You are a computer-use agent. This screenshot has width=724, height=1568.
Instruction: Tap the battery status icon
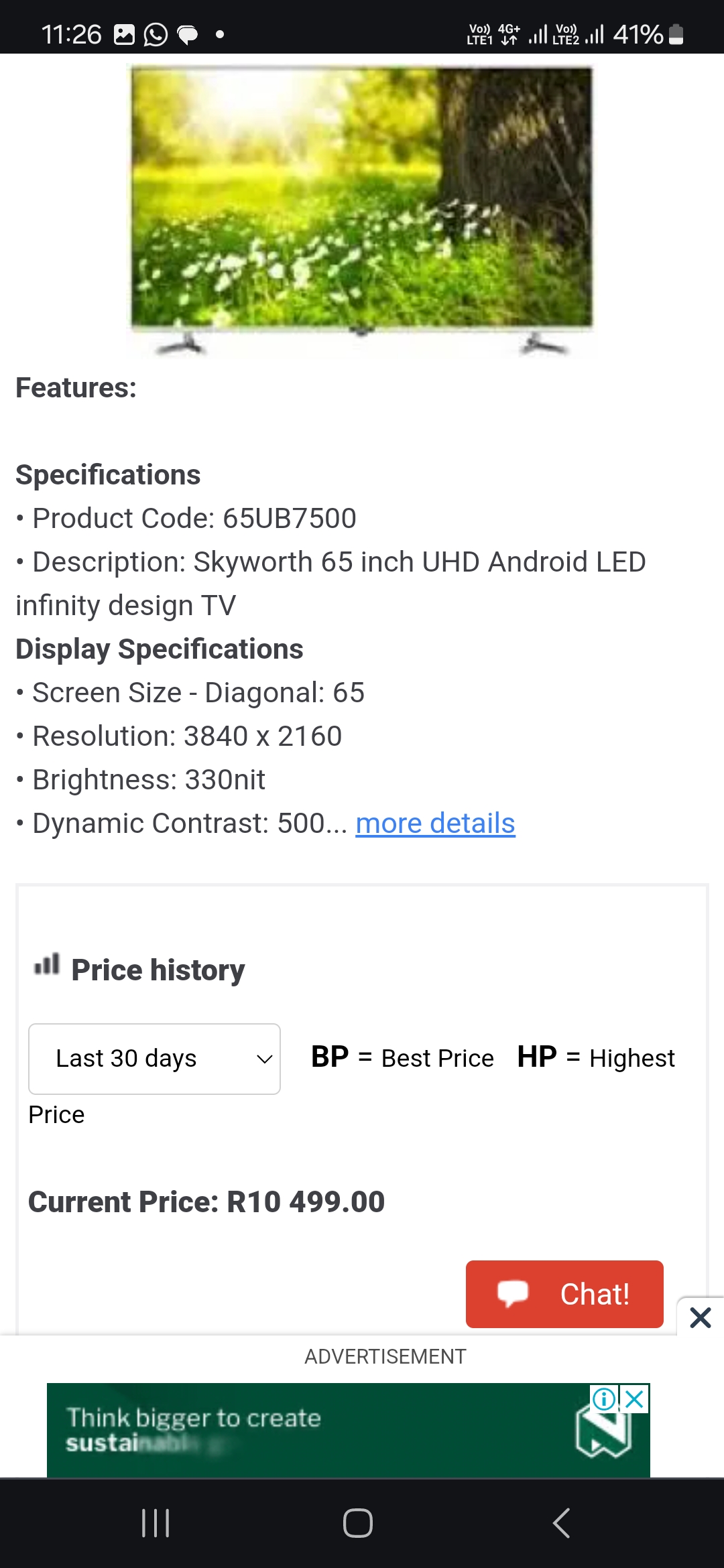(676, 34)
